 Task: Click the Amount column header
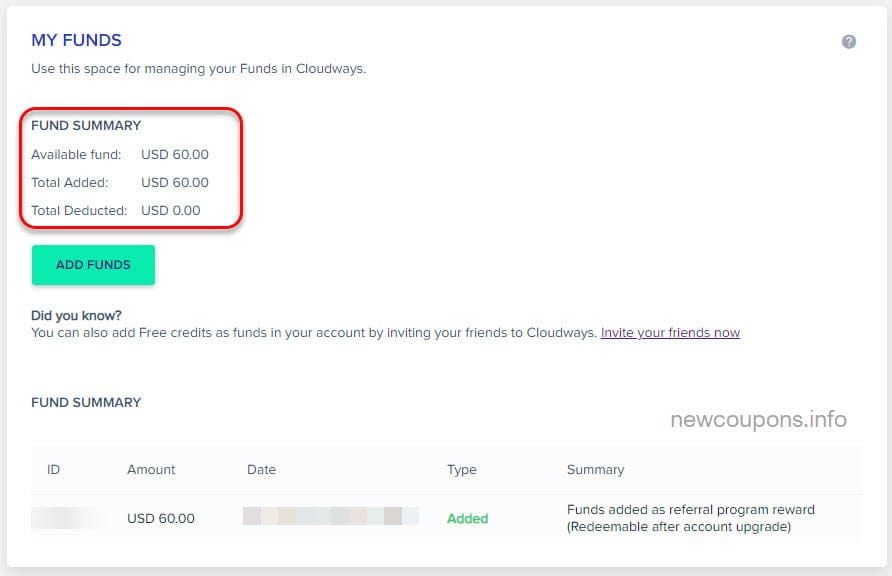151,469
